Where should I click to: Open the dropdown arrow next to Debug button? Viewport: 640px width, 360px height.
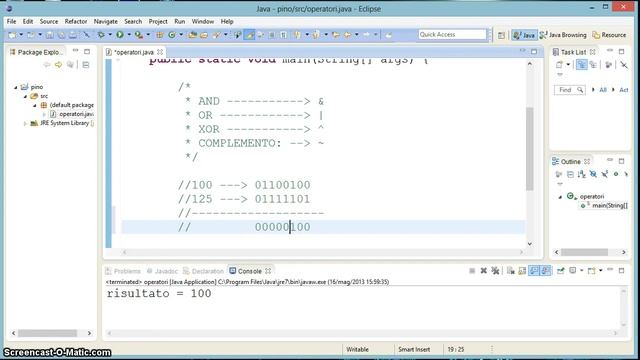click(110, 35)
